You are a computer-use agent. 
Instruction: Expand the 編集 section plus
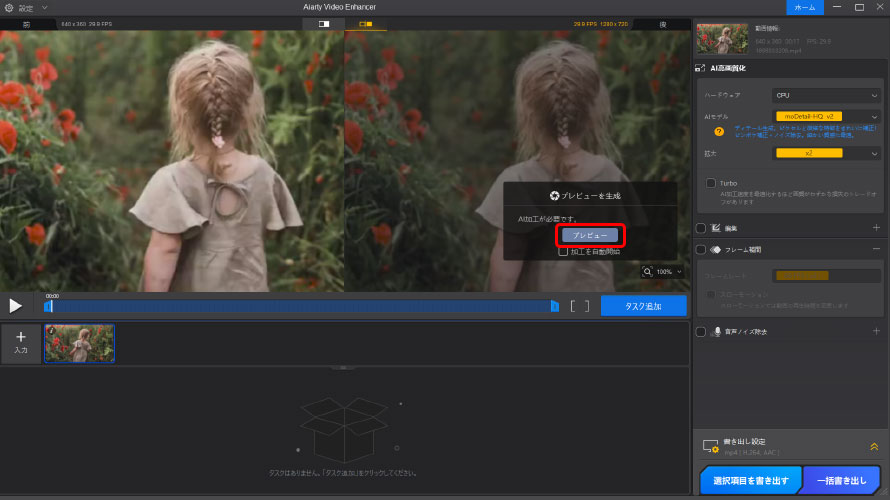(x=876, y=228)
